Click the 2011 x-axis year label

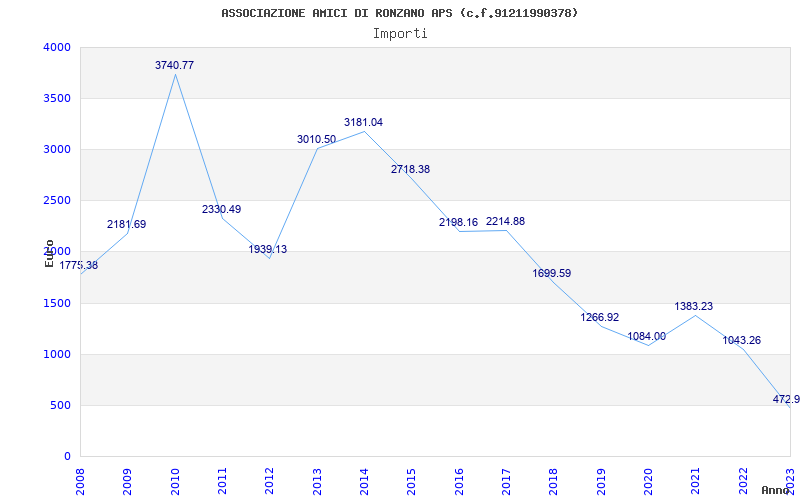click(222, 480)
